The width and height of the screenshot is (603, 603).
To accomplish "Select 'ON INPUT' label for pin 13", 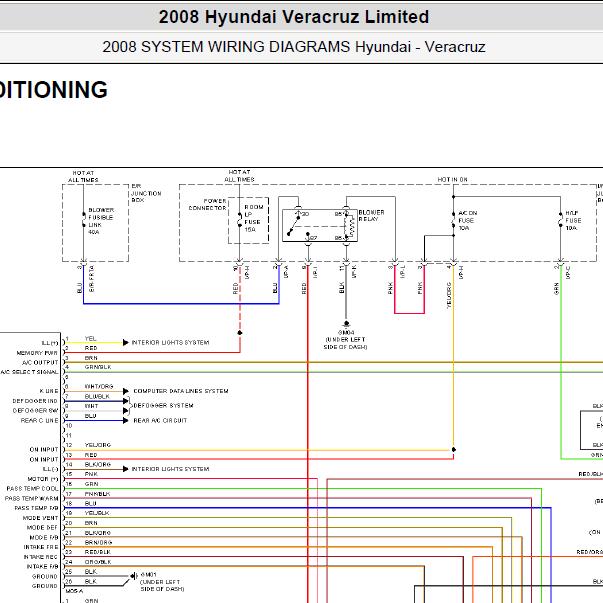I will click(x=44, y=459).
